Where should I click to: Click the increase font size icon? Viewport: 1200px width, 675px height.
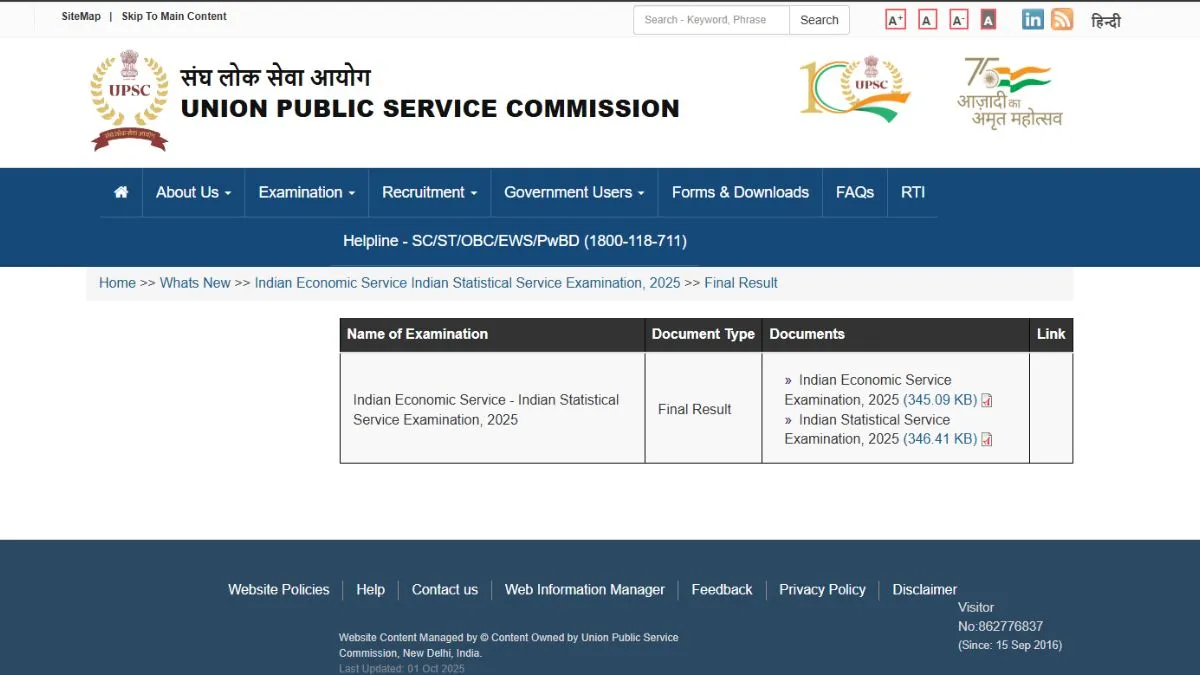pyautogui.click(x=895, y=18)
